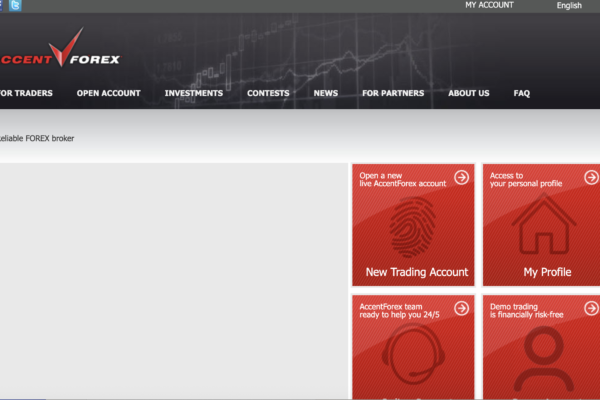Open the OPEN ACCOUNT menu

pyautogui.click(x=109, y=93)
